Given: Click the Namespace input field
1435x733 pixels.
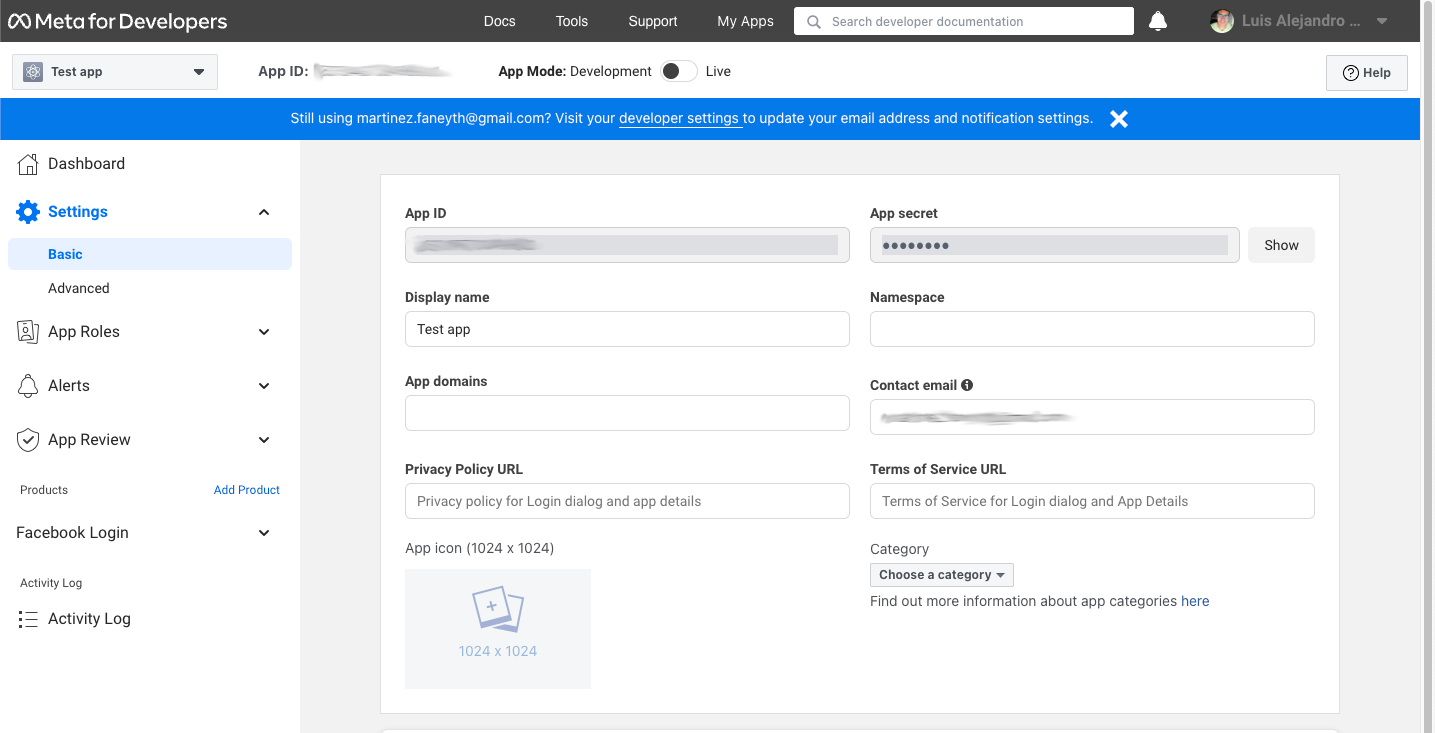Looking at the screenshot, I should click(1092, 329).
